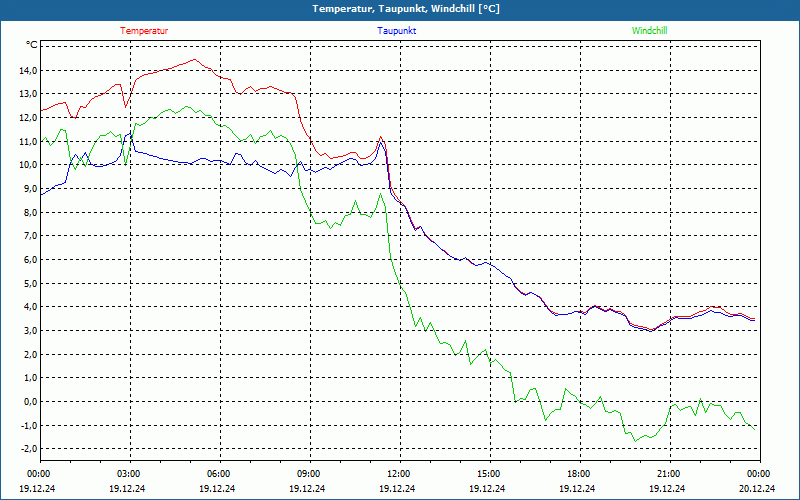Click the '21:00' time axis label
800x500 pixels.
pos(669,473)
